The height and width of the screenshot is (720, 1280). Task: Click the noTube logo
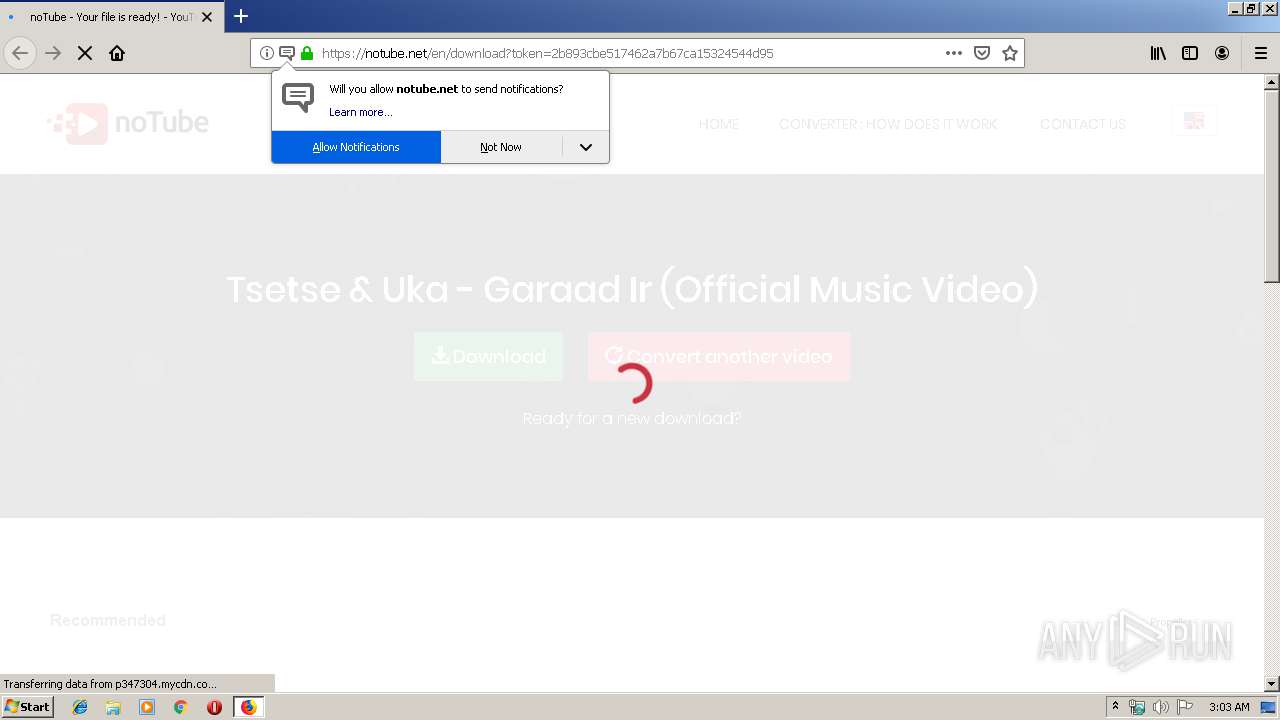[x=128, y=123]
